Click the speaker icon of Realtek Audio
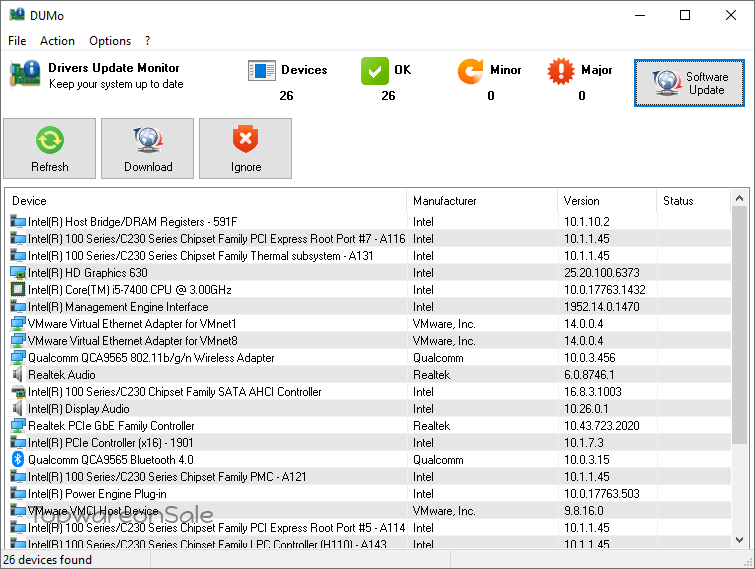755x569 pixels. point(18,375)
